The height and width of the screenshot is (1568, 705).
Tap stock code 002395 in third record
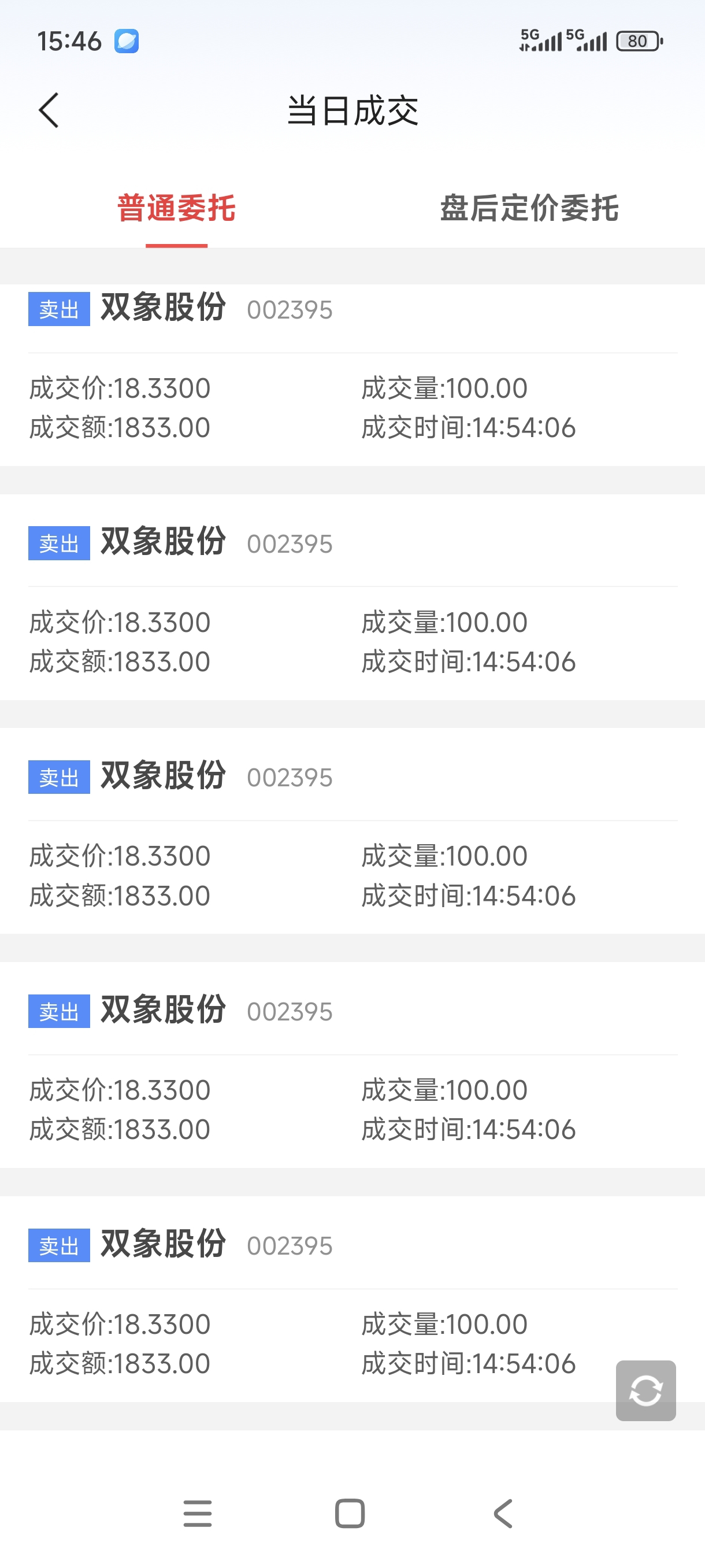[290, 778]
